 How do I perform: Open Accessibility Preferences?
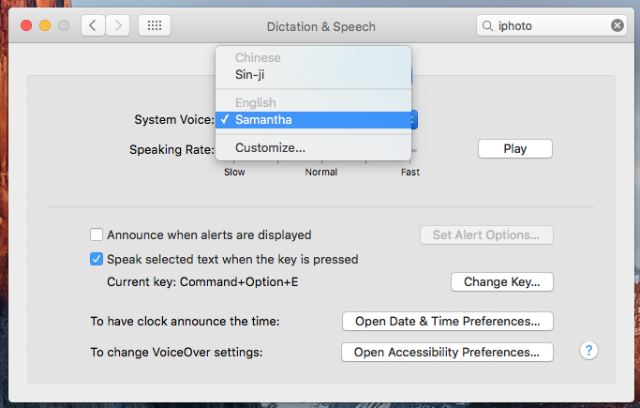tap(447, 352)
